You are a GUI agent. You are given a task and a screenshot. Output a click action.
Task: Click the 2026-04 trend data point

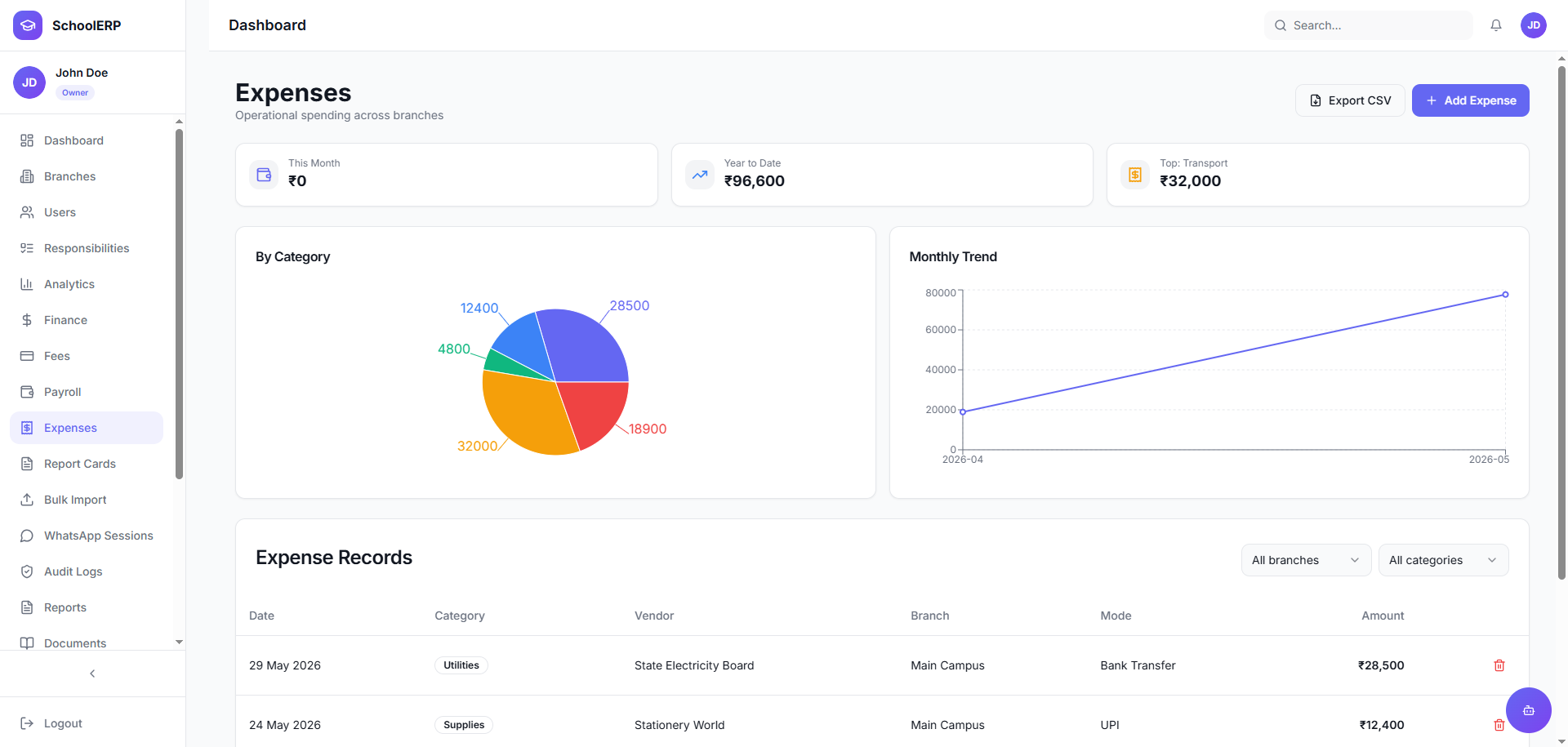(963, 411)
